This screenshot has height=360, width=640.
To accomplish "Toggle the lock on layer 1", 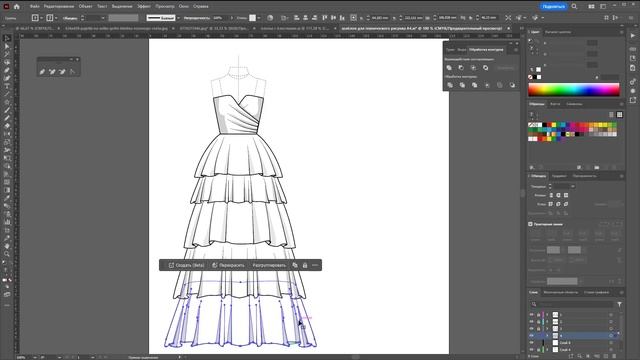I will tap(538, 315).
